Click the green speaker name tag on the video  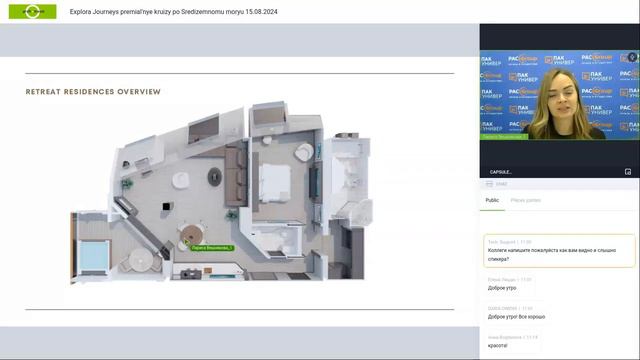coord(504,137)
